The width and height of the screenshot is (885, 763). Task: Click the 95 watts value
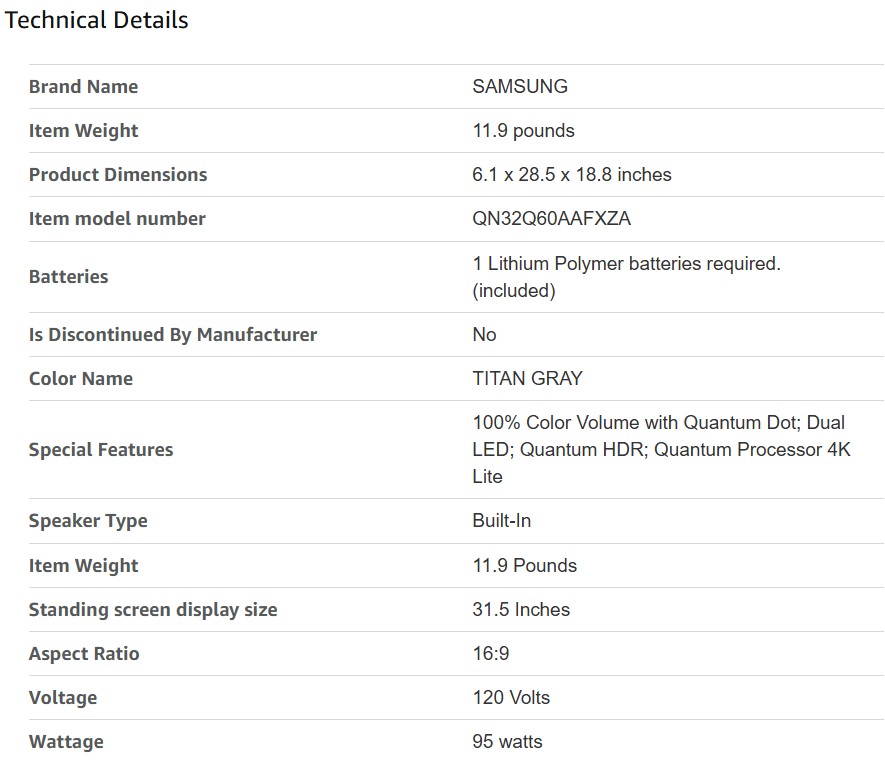coord(508,742)
